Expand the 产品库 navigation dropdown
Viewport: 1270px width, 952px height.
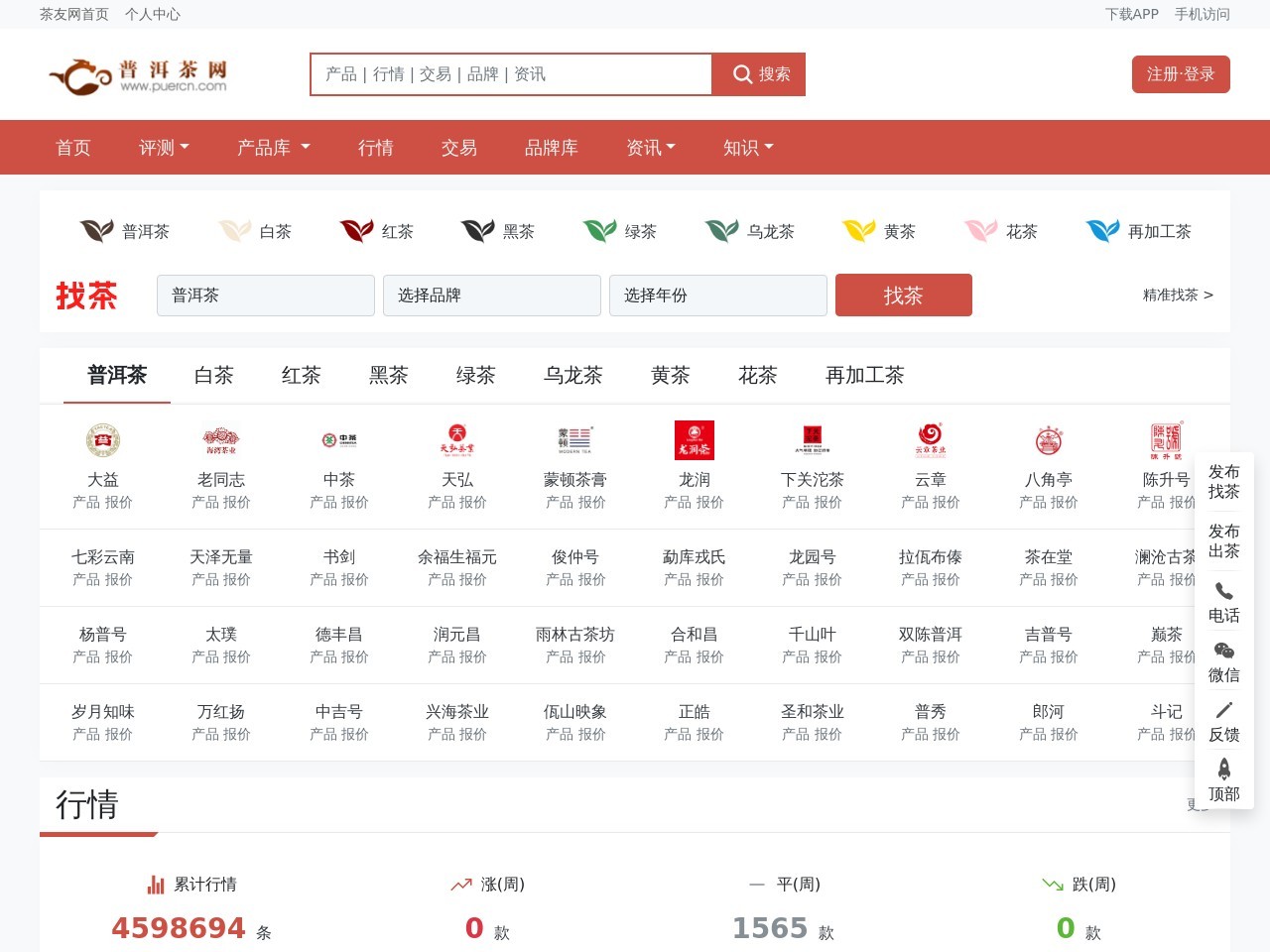click(x=273, y=148)
